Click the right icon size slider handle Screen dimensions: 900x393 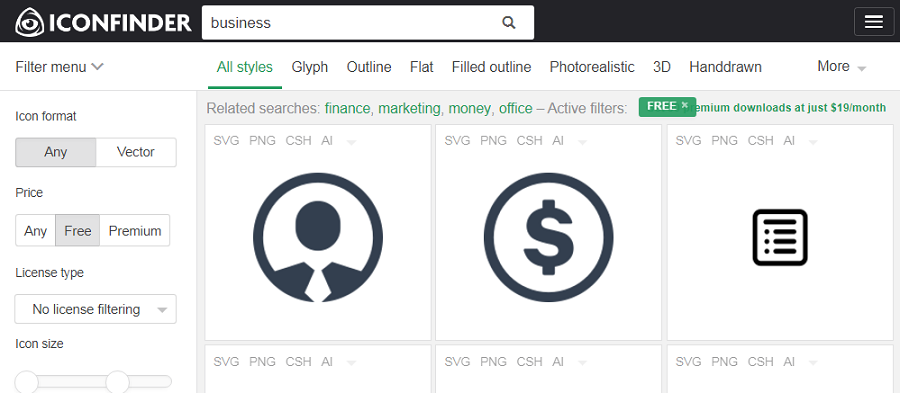pyautogui.click(x=118, y=381)
